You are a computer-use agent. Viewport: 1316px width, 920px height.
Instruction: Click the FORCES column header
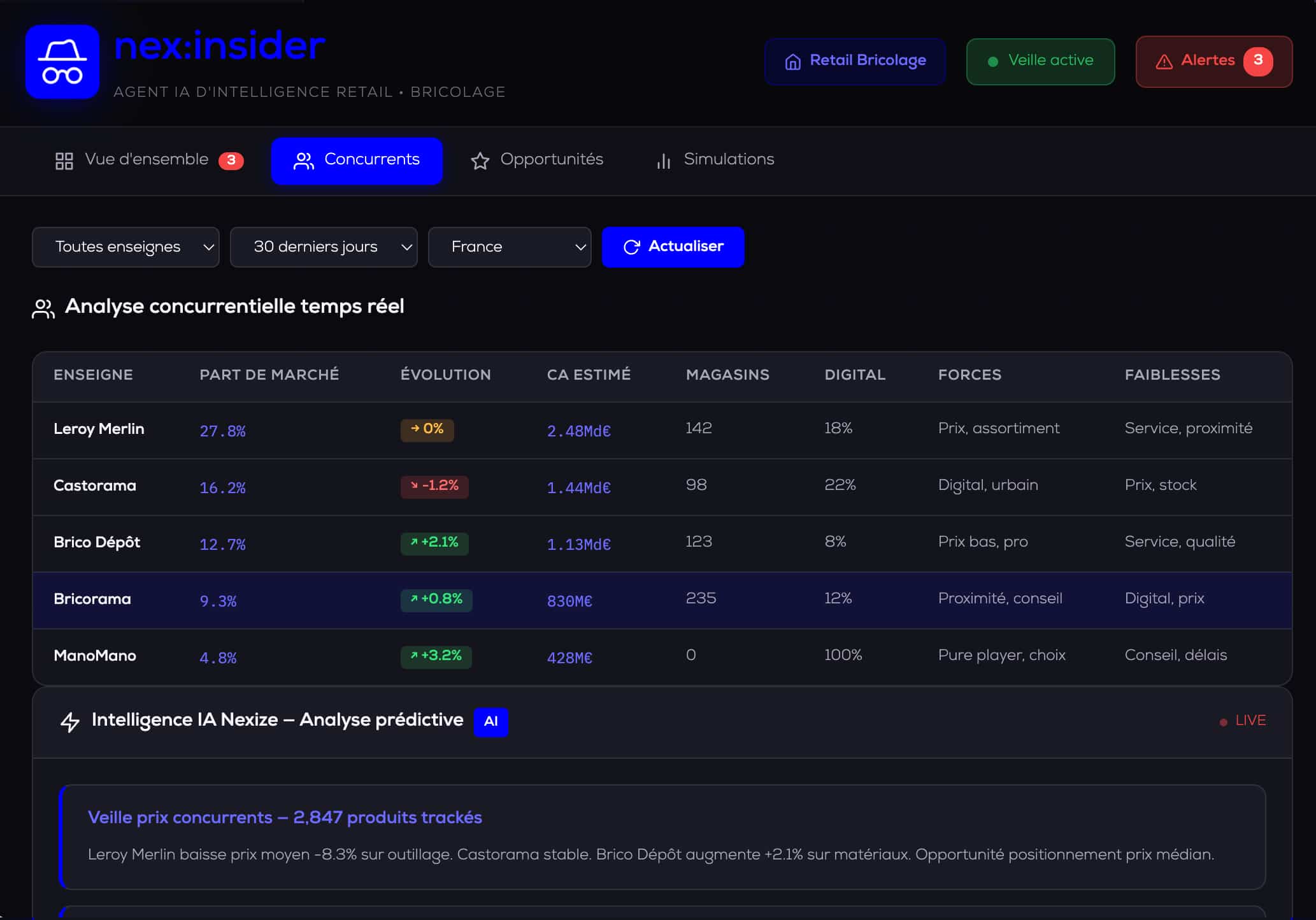tap(969, 375)
